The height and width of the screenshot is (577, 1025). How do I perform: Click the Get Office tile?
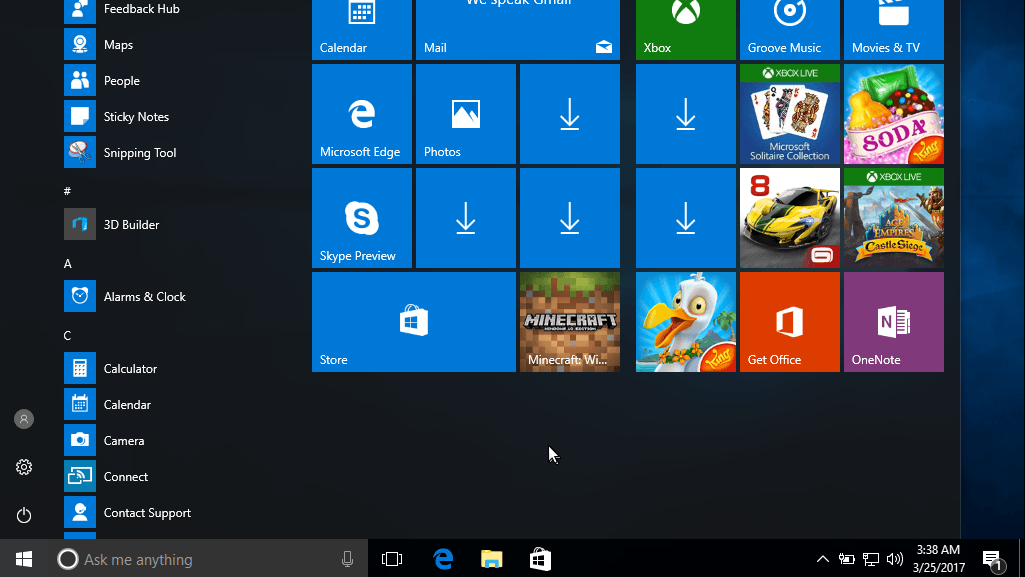click(790, 321)
